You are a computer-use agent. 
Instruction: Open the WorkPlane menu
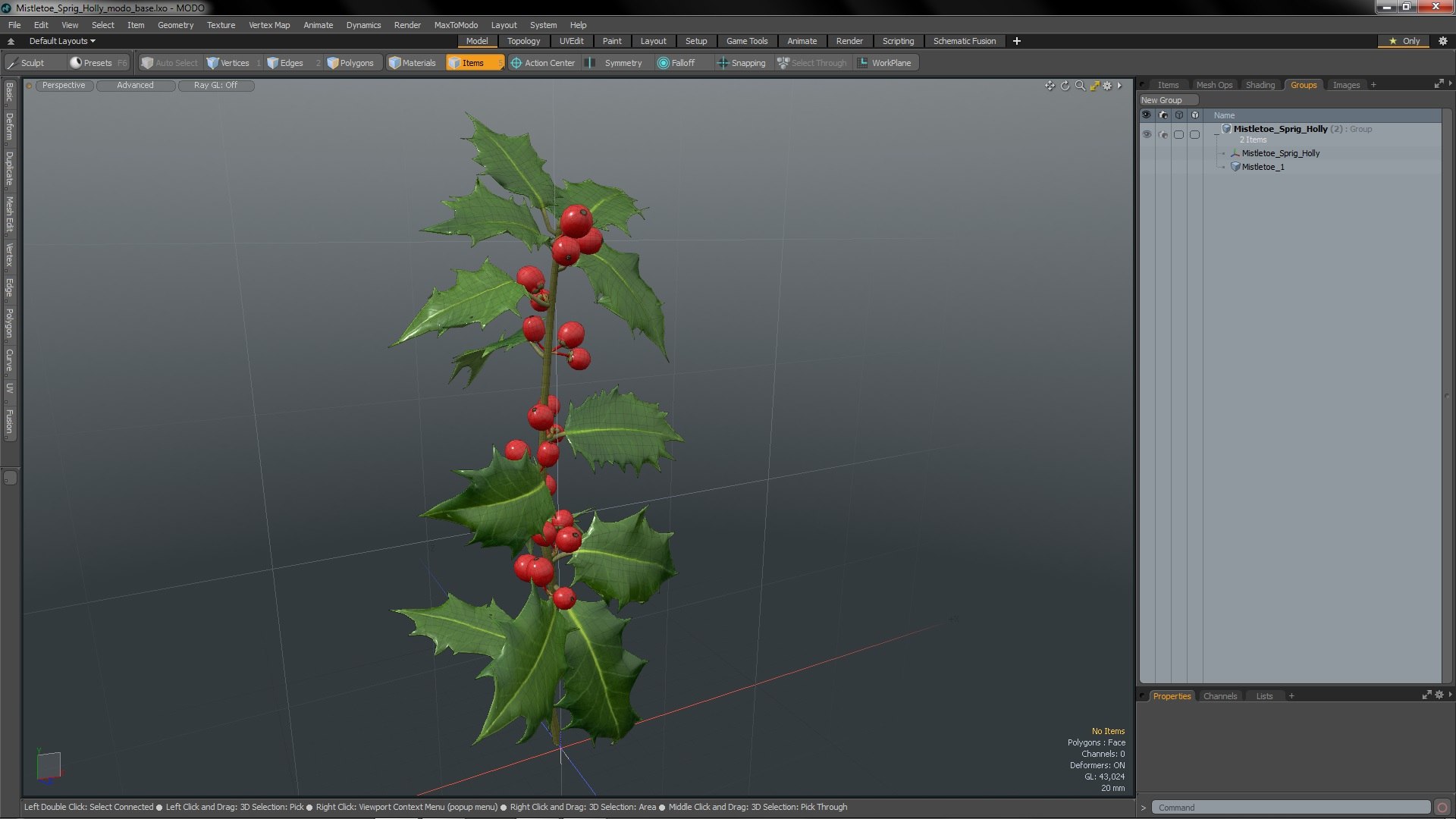point(885,63)
